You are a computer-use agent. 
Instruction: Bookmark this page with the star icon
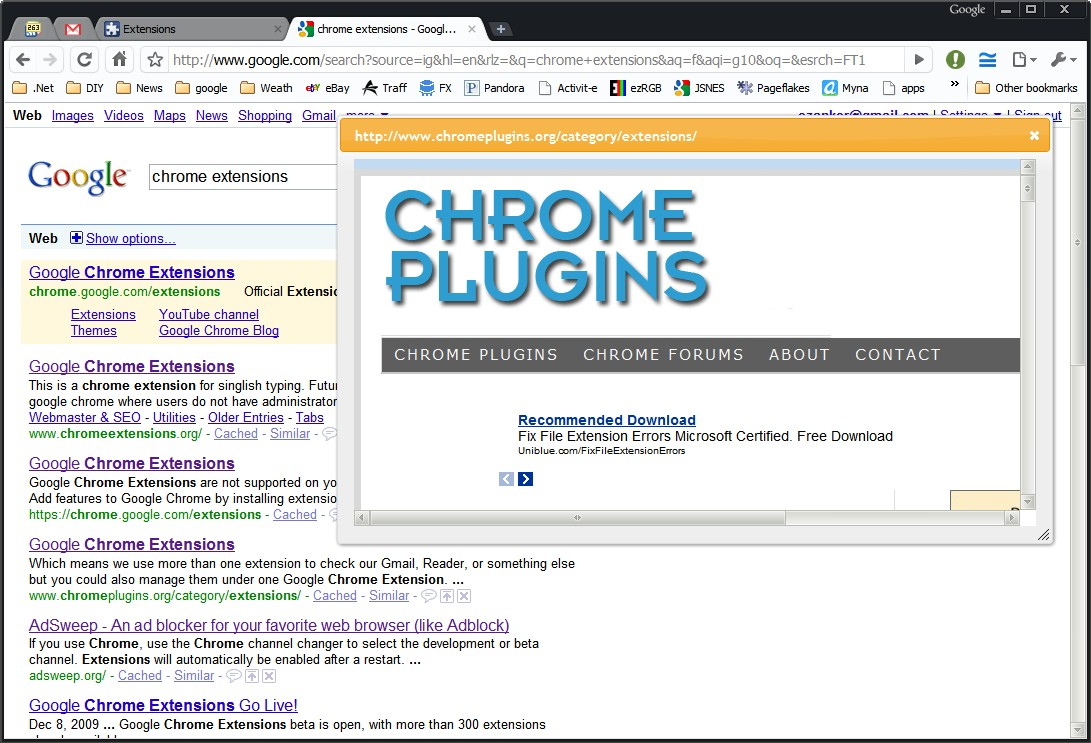(x=155, y=60)
